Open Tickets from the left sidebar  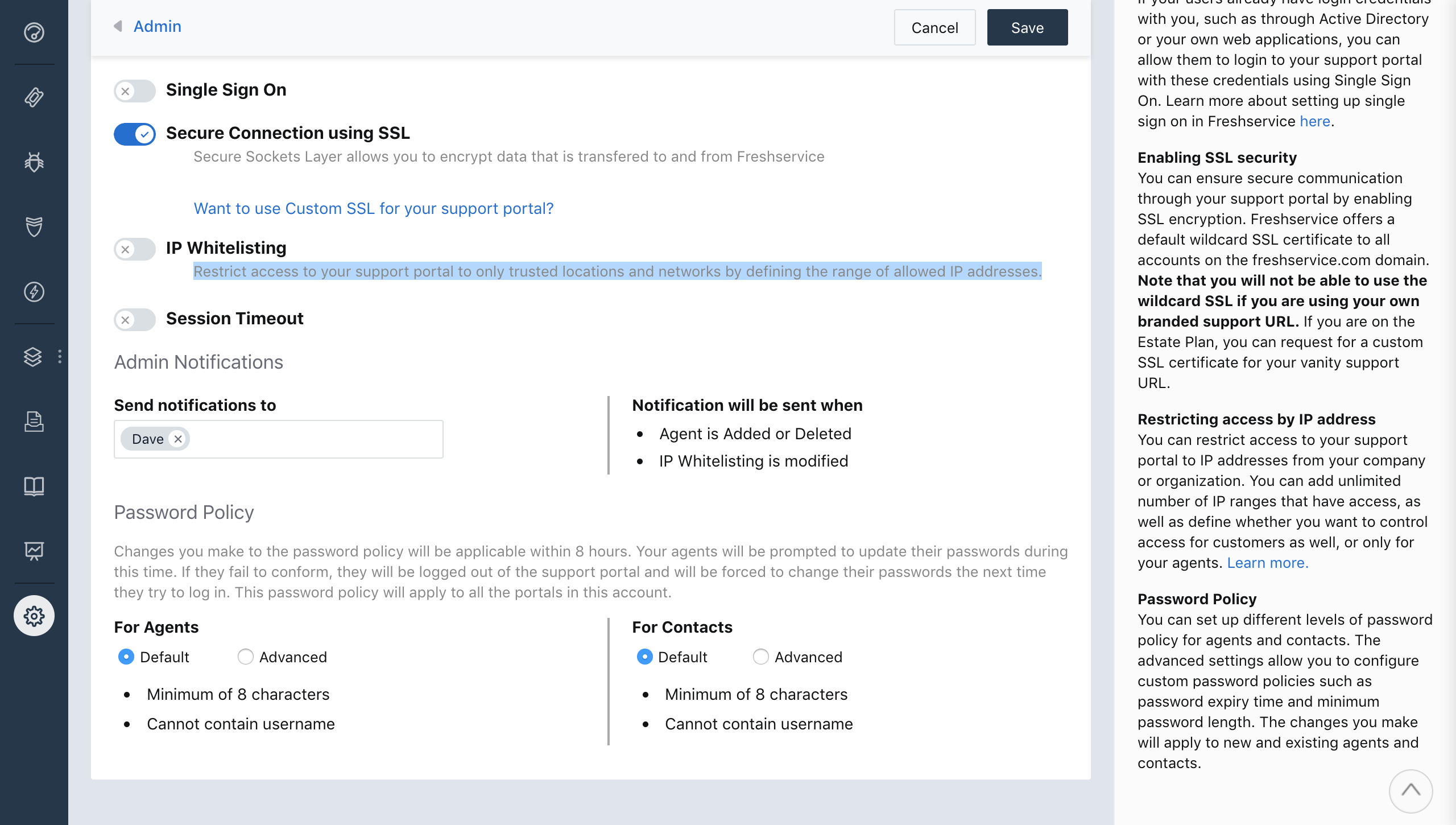tap(34, 97)
